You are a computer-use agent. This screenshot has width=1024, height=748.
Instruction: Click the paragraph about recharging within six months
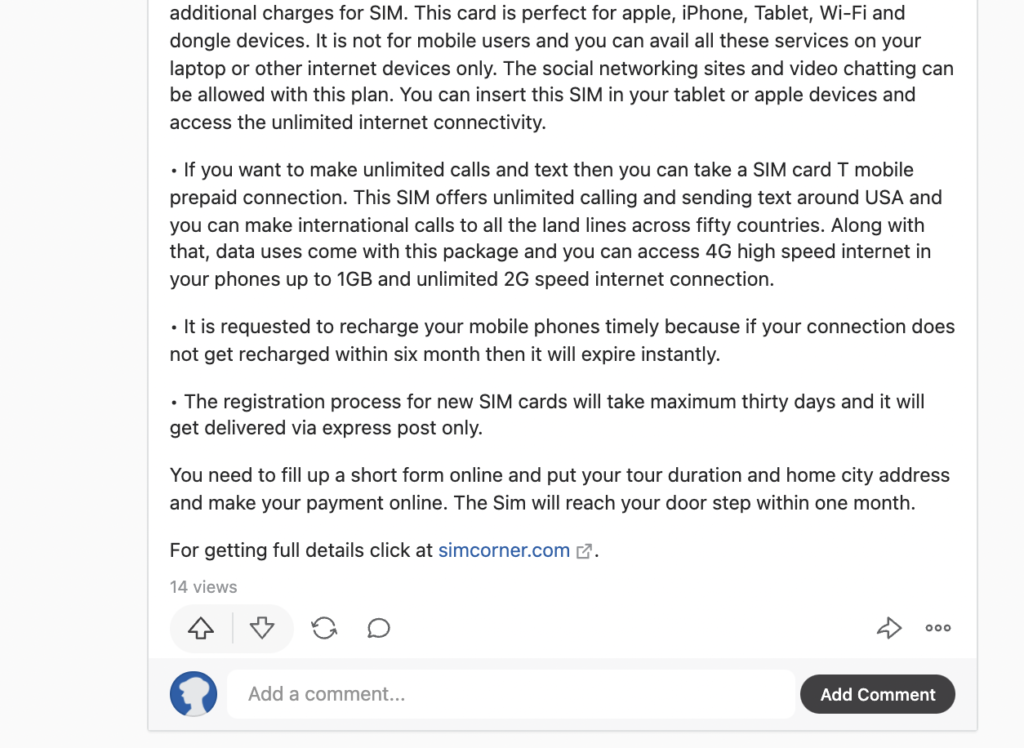pos(562,340)
